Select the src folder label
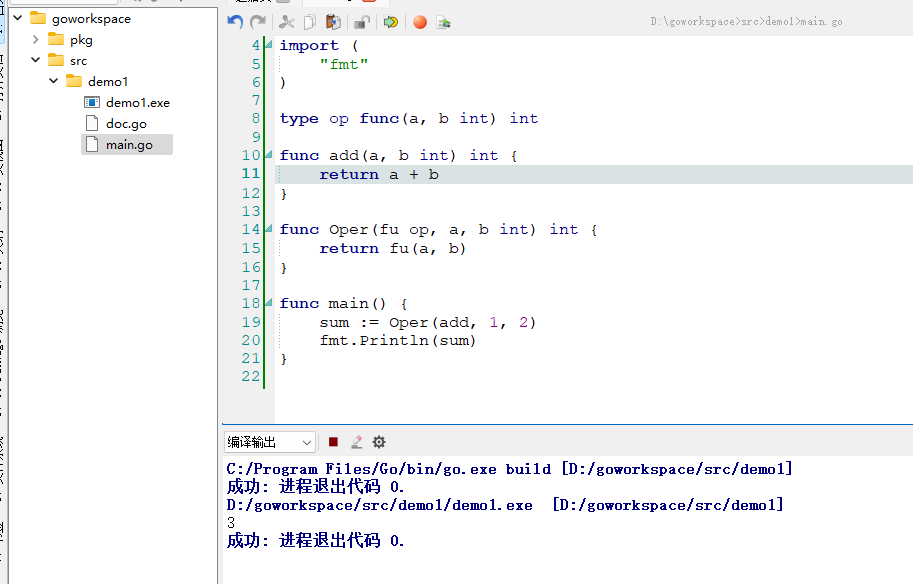The width and height of the screenshot is (913, 584). [79, 61]
